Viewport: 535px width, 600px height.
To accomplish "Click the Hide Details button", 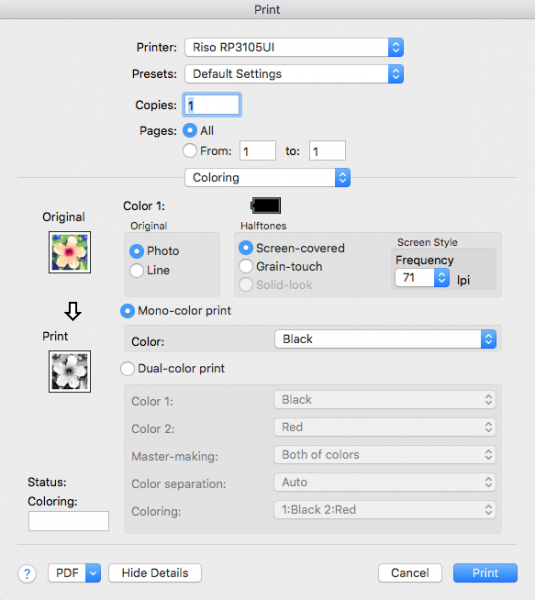I will (x=155, y=573).
